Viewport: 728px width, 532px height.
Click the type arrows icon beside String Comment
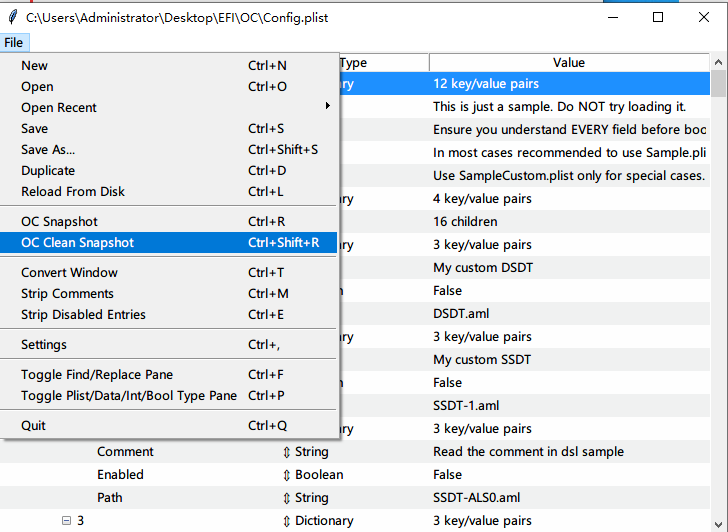pyautogui.click(x=287, y=452)
